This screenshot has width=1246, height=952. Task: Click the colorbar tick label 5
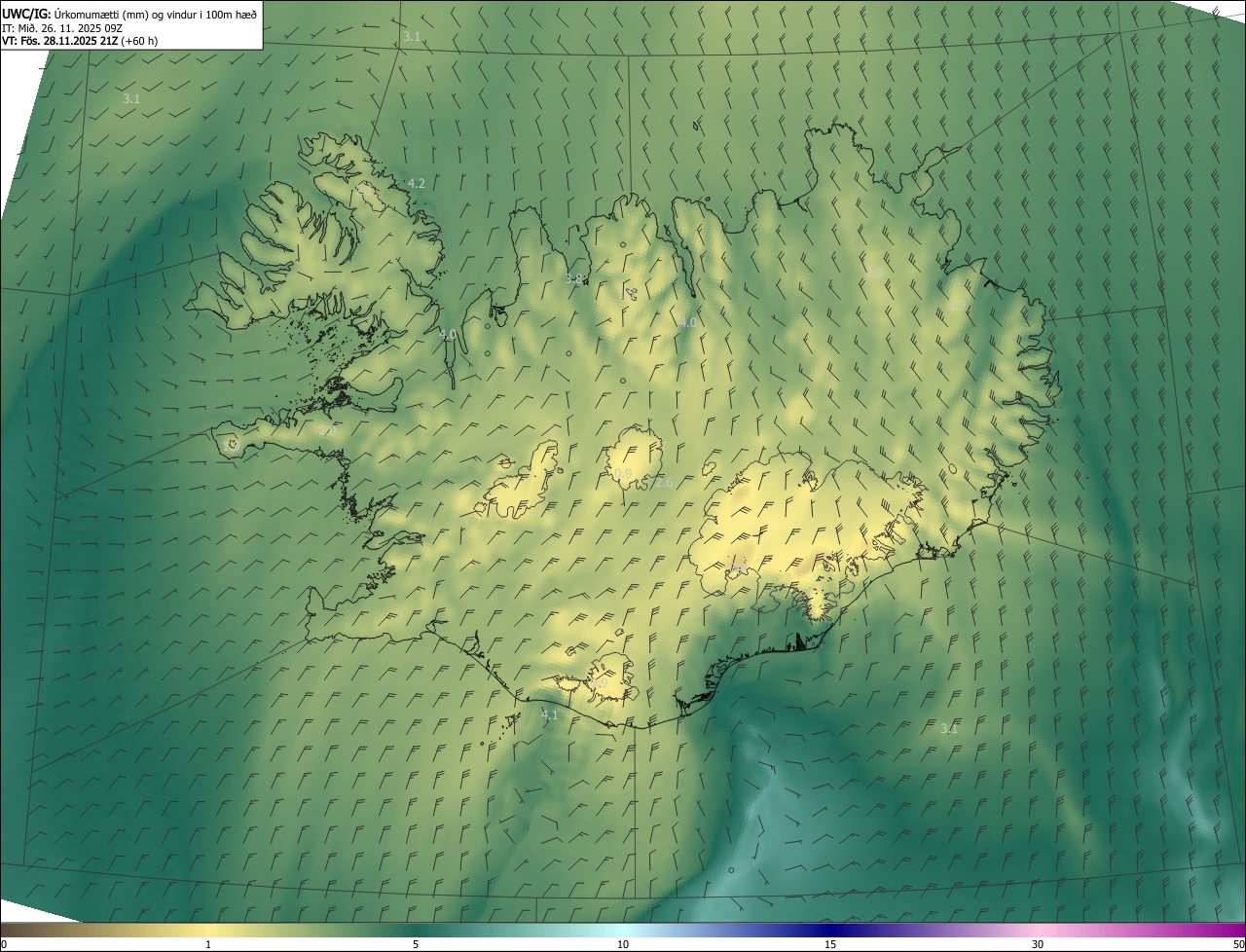point(416,944)
